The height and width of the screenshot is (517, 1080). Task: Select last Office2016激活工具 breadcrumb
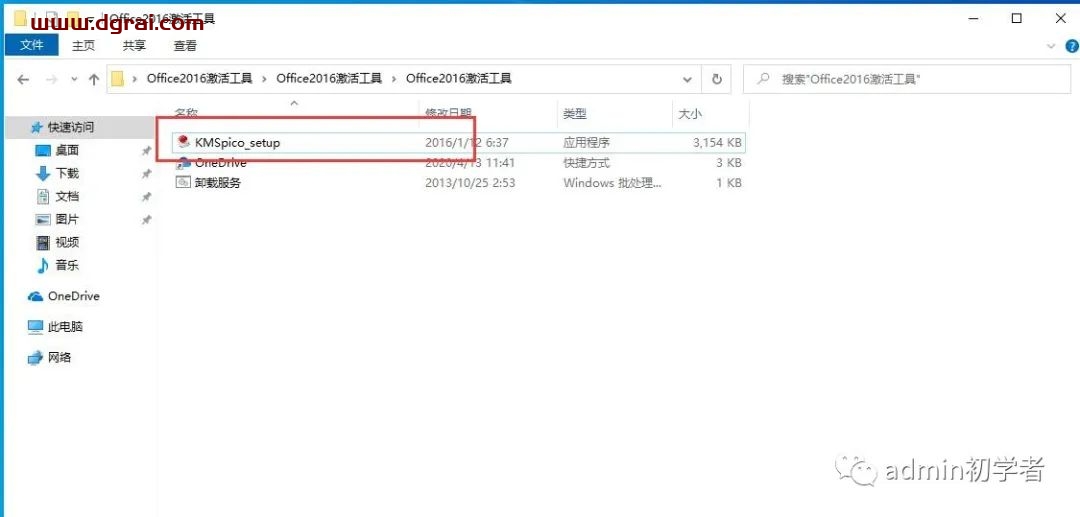pyautogui.click(x=459, y=78)
